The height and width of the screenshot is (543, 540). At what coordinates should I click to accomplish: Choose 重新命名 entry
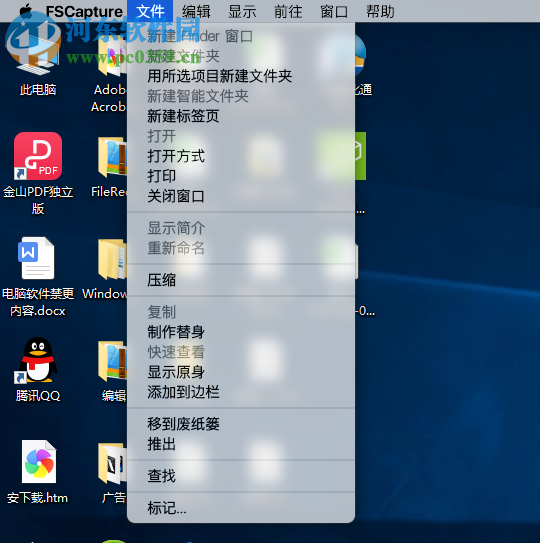241,248
